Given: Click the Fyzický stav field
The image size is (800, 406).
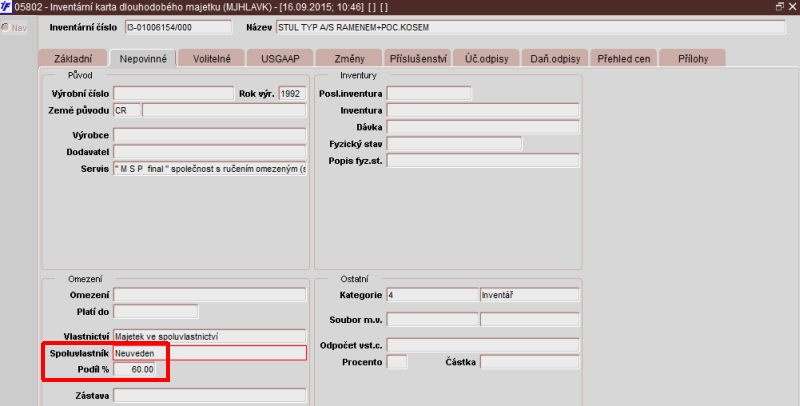Looking at the screenshot, I should [454, 143].
